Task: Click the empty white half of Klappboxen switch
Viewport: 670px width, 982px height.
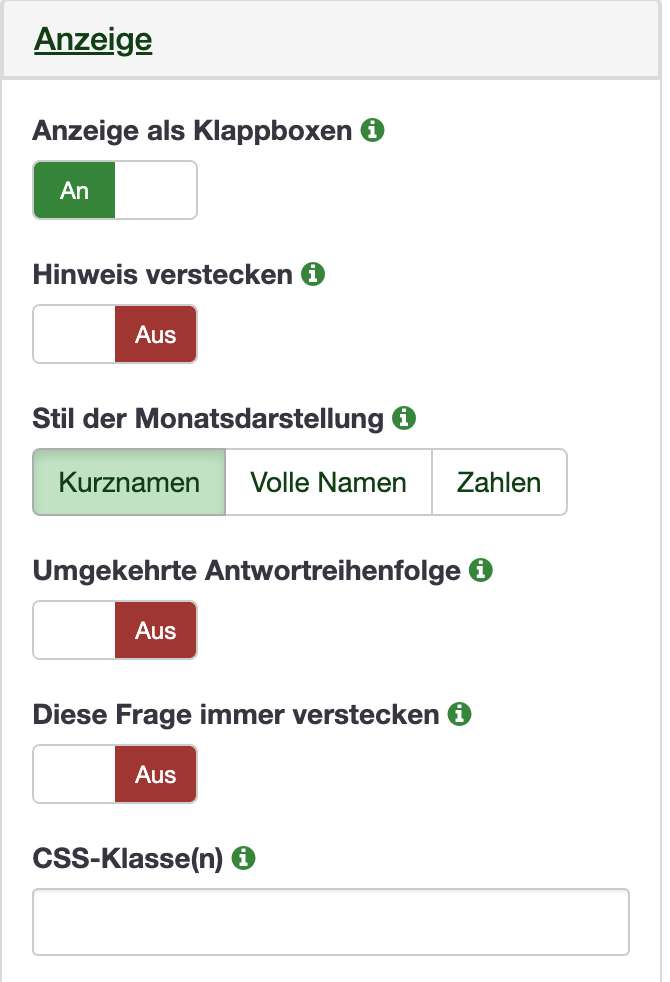Action: click(x=156, y=190)
